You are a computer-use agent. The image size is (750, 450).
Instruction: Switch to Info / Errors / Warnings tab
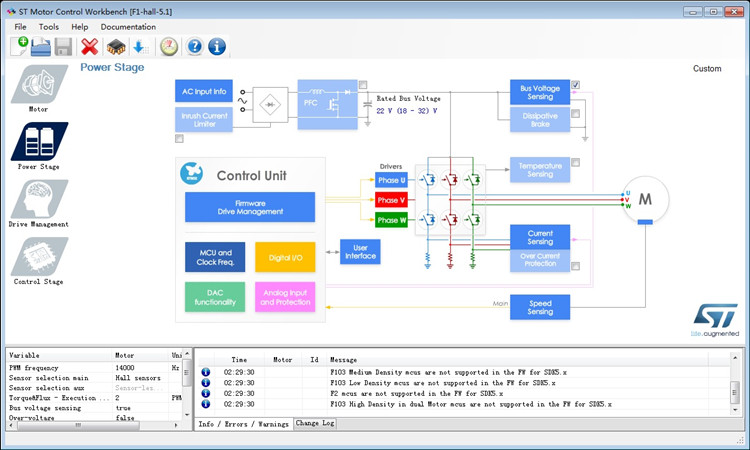point(243,424)
